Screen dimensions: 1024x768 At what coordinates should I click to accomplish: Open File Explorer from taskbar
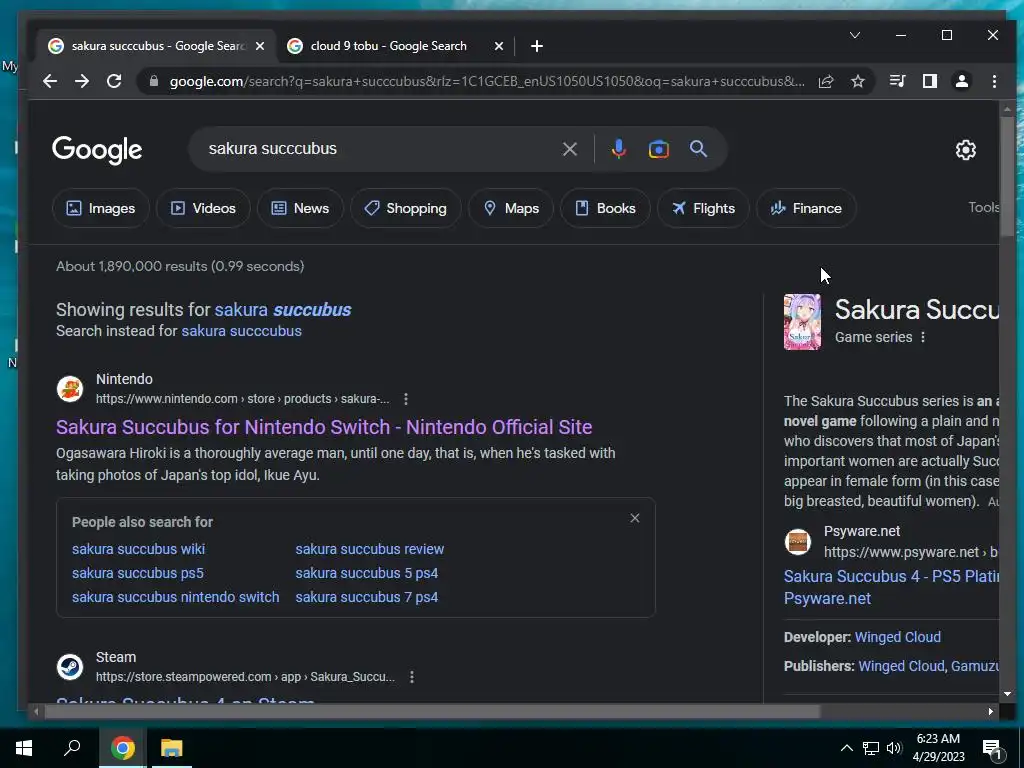pos(172,748)
